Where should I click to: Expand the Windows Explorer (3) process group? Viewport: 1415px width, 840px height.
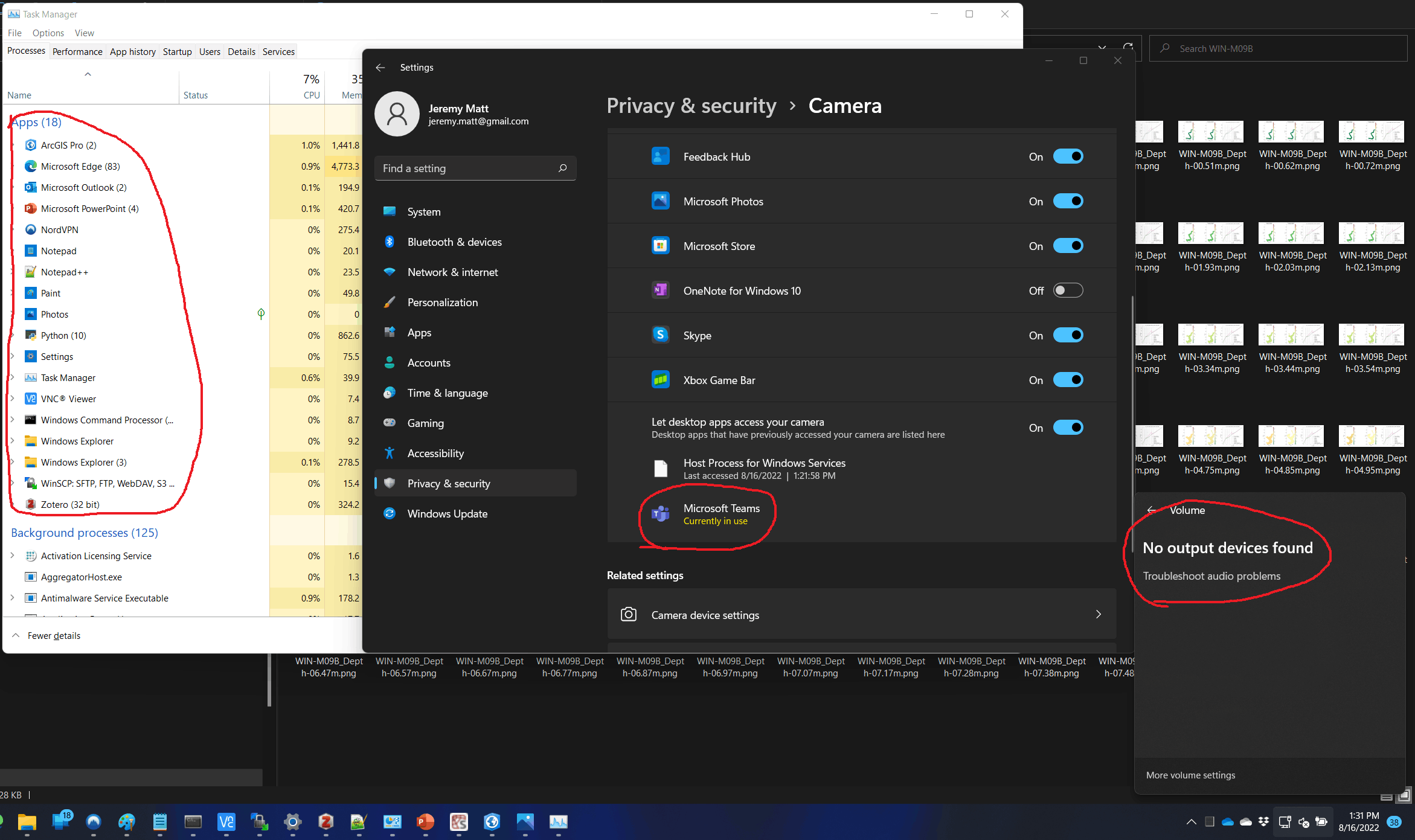(12, 462)
